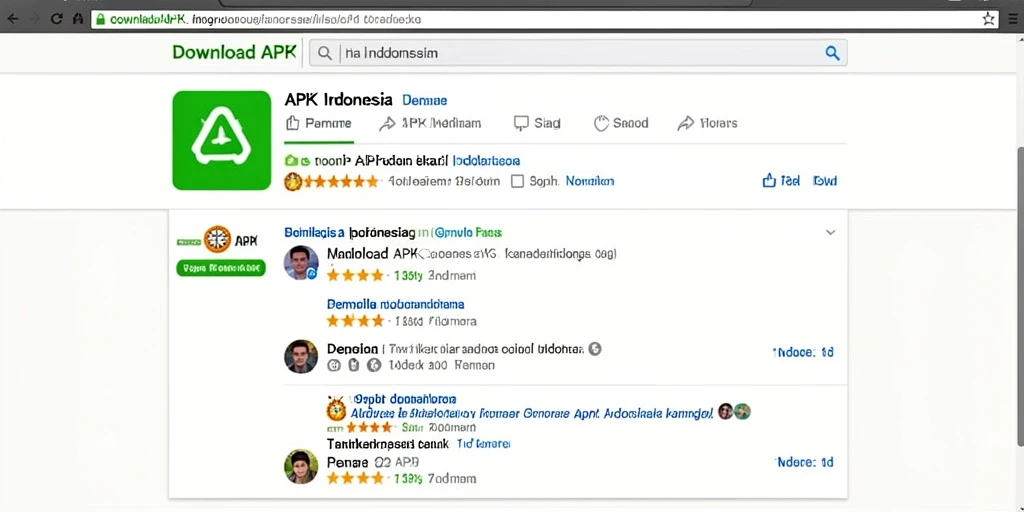Reload the page with the refresh icon

pos(57,18)
